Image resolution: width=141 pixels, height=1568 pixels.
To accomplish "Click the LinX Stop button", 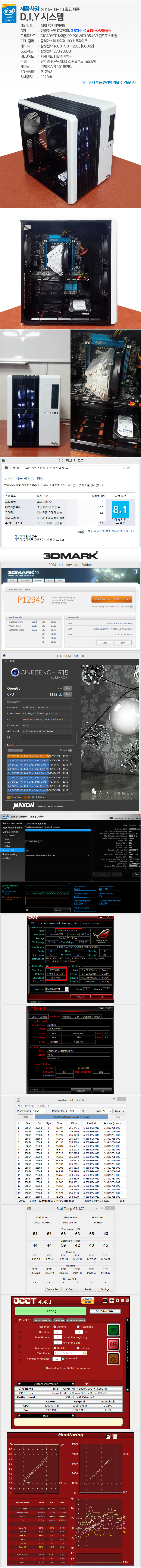I will 118,1117.
